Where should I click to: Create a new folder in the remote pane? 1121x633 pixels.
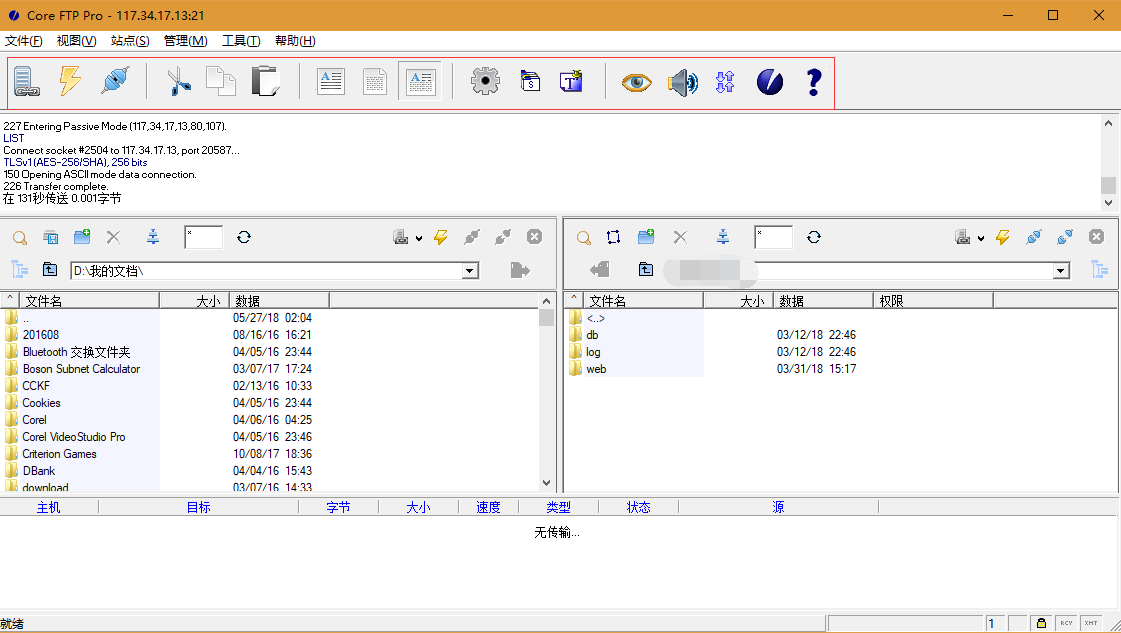click(646, 237)
